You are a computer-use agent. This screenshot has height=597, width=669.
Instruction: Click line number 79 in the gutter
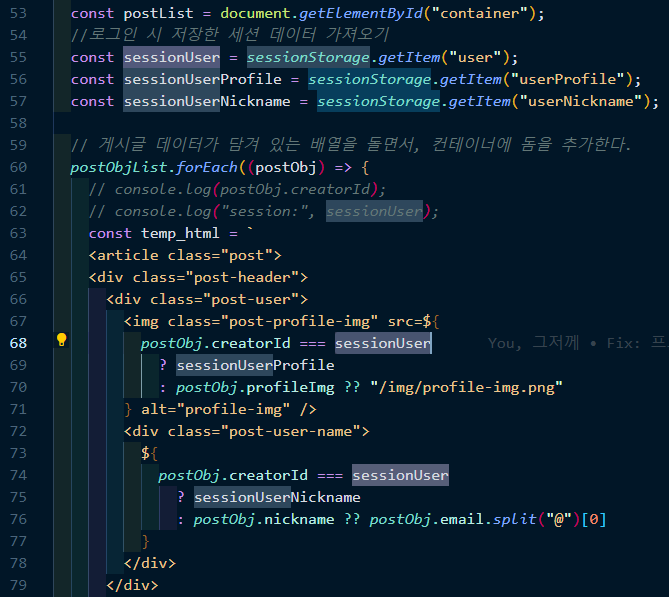click(x=18, y=585)
